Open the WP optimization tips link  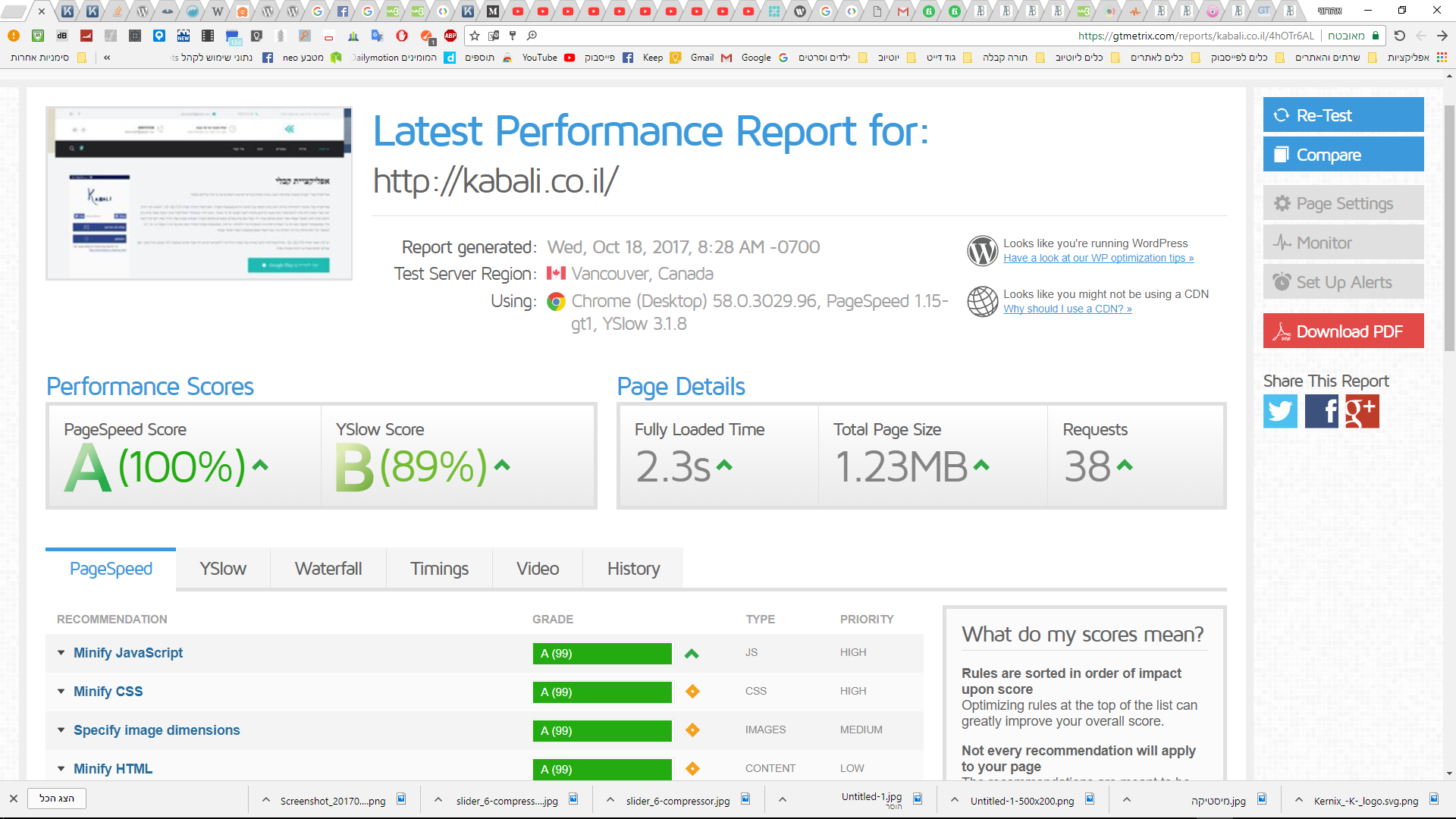[1098, 259]
